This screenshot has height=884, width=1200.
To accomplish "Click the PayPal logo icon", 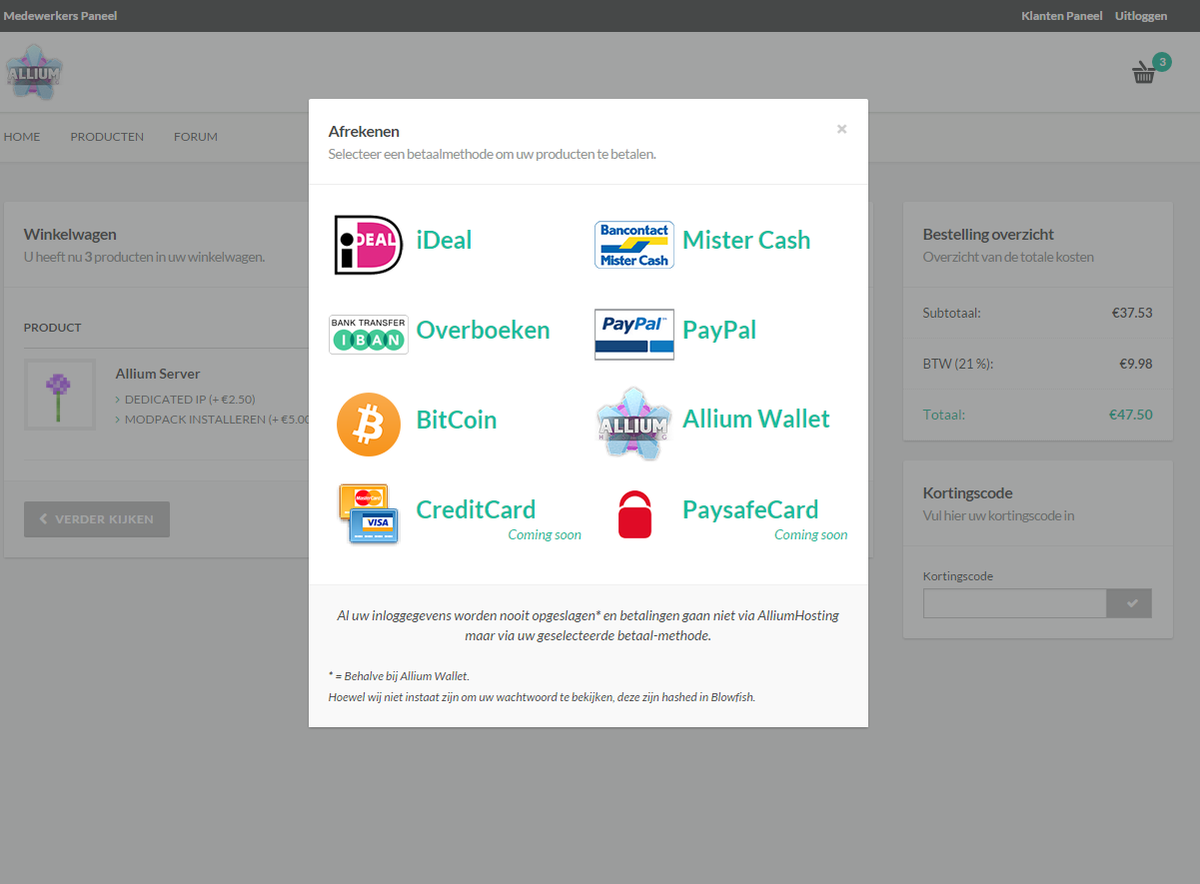I will [634, 334].
